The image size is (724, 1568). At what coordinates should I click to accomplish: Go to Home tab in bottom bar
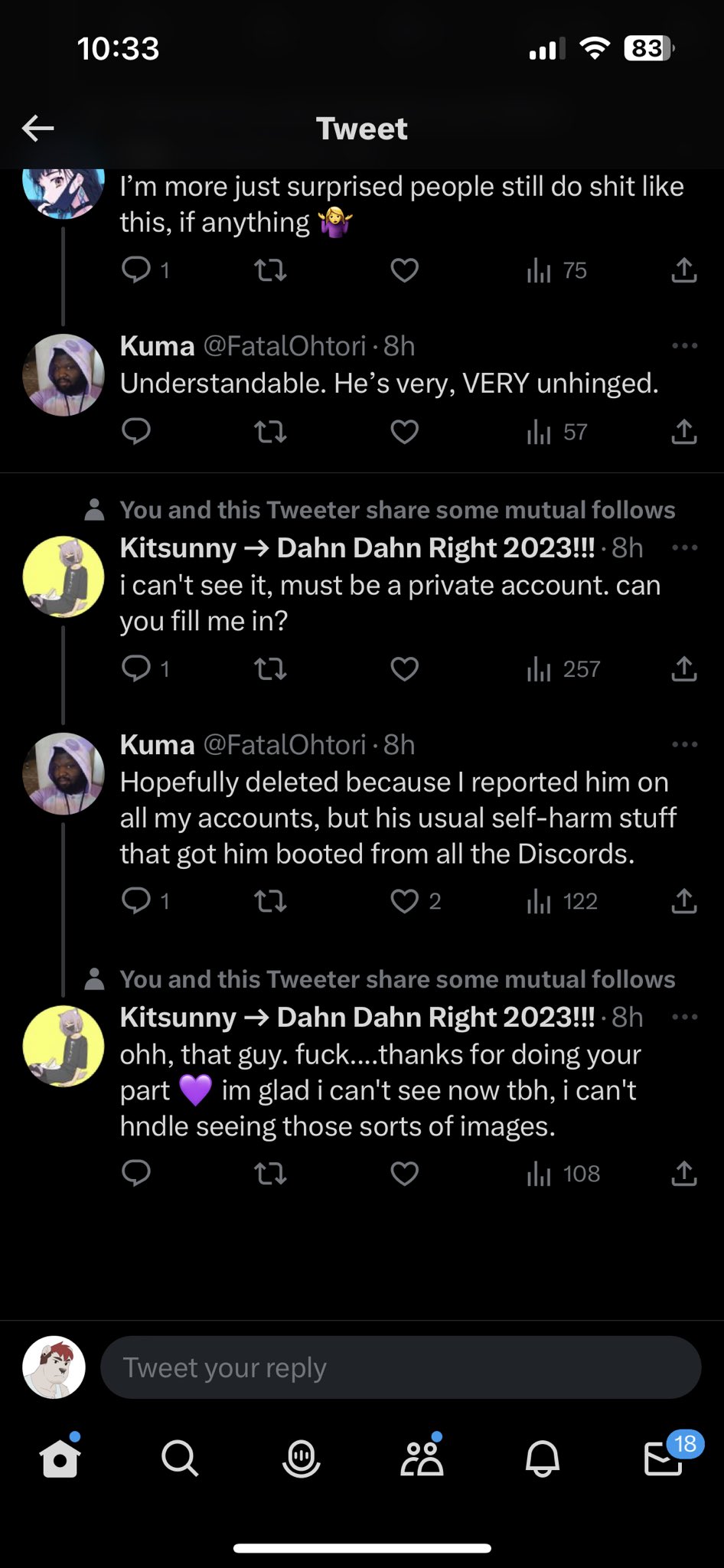[x=60, y=1459]
